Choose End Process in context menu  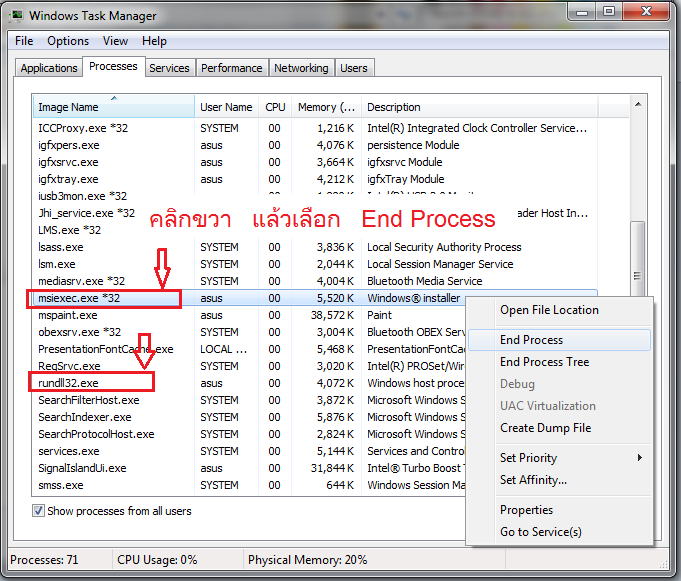531,340
